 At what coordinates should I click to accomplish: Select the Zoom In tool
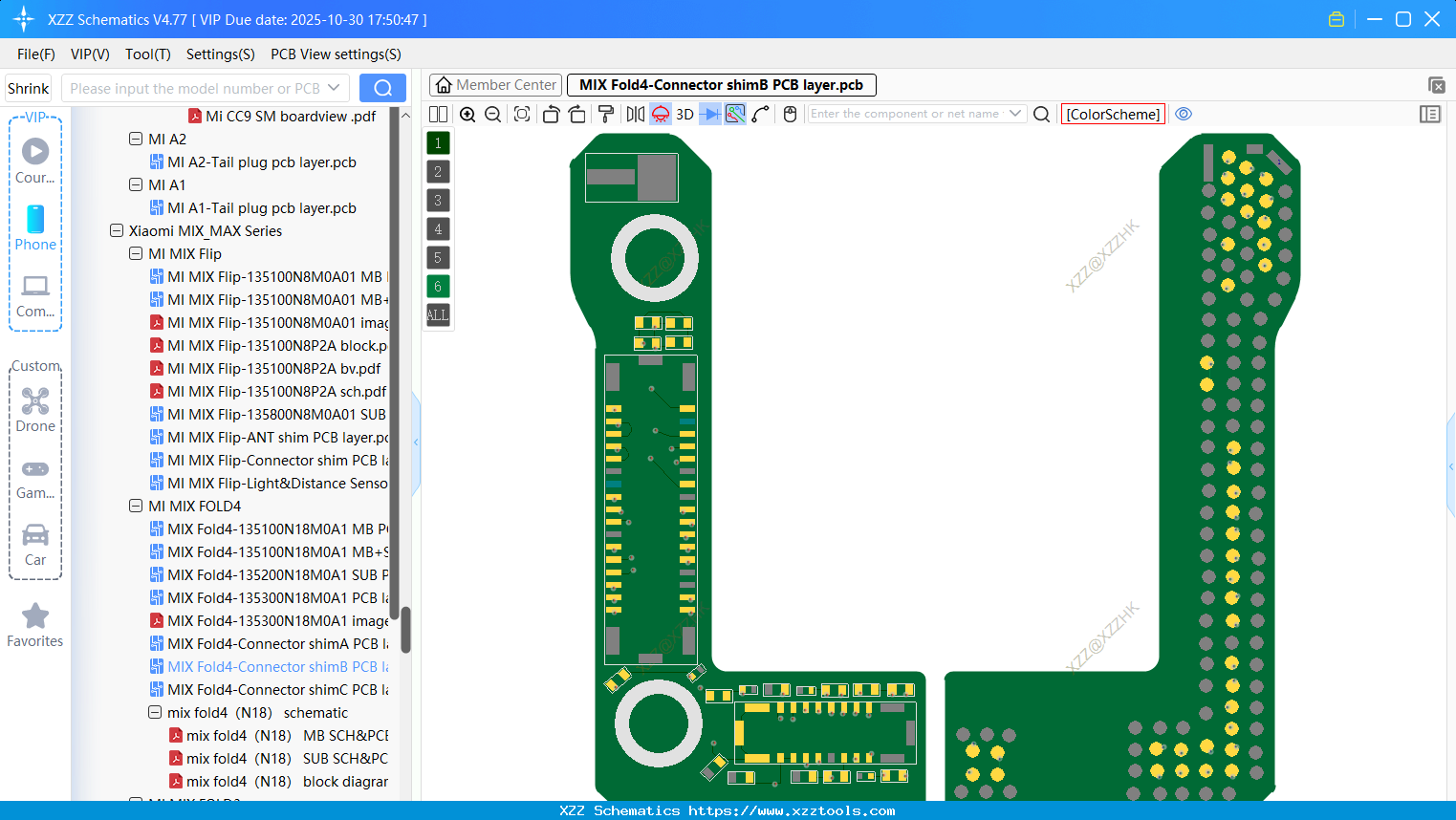[x=467, y=114]
